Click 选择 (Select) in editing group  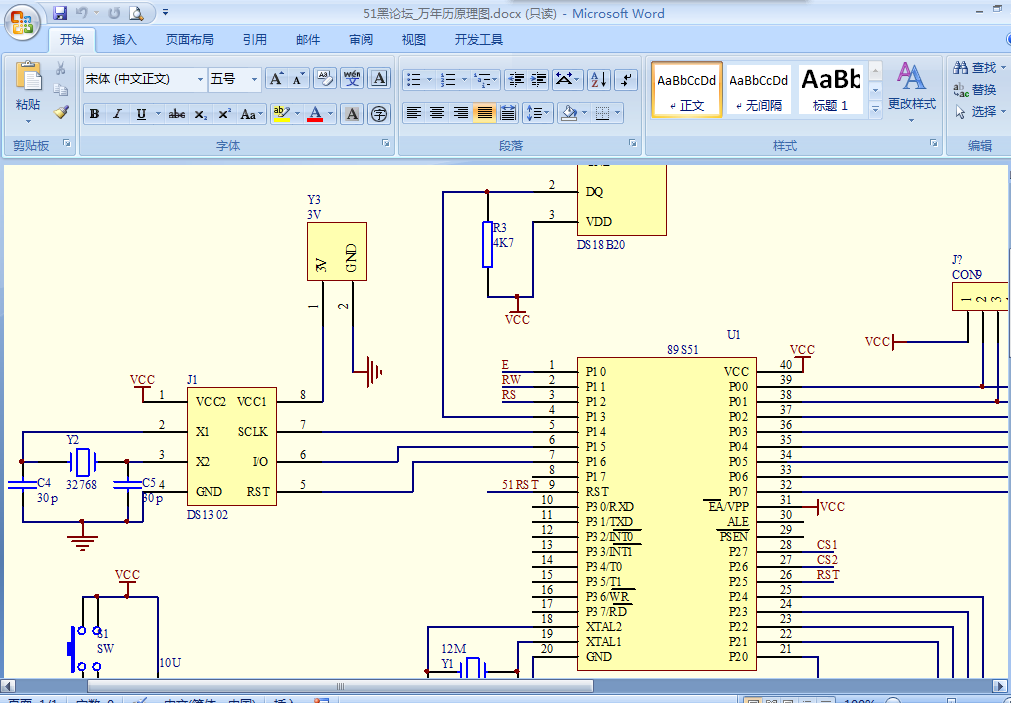pos(979,112)
